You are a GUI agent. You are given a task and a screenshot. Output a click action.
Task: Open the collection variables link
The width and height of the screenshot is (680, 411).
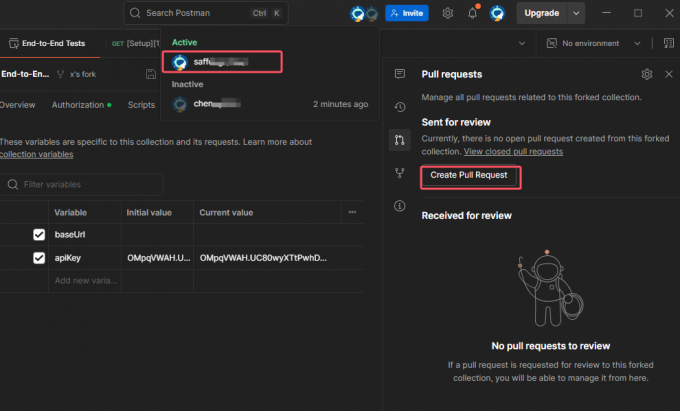(x=36, y=154)
